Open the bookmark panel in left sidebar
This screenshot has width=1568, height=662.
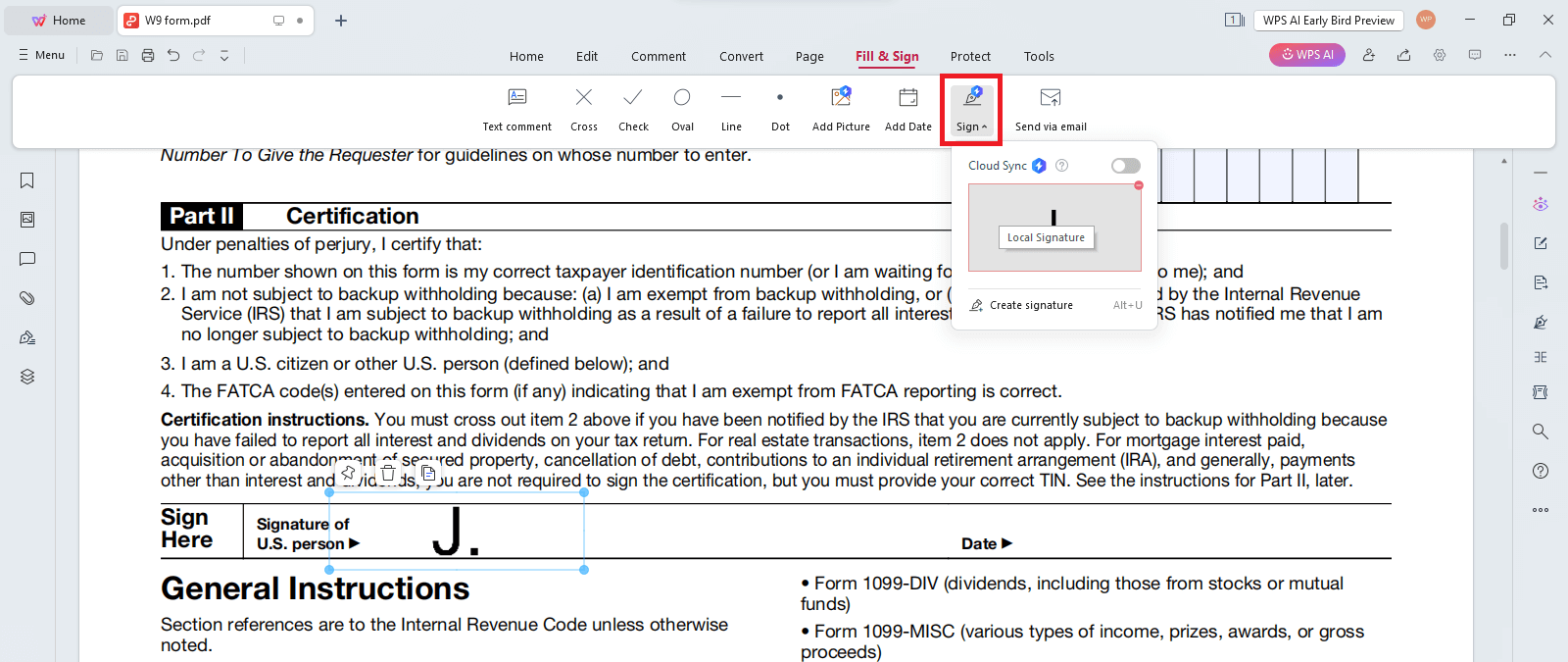pos(27,180)
